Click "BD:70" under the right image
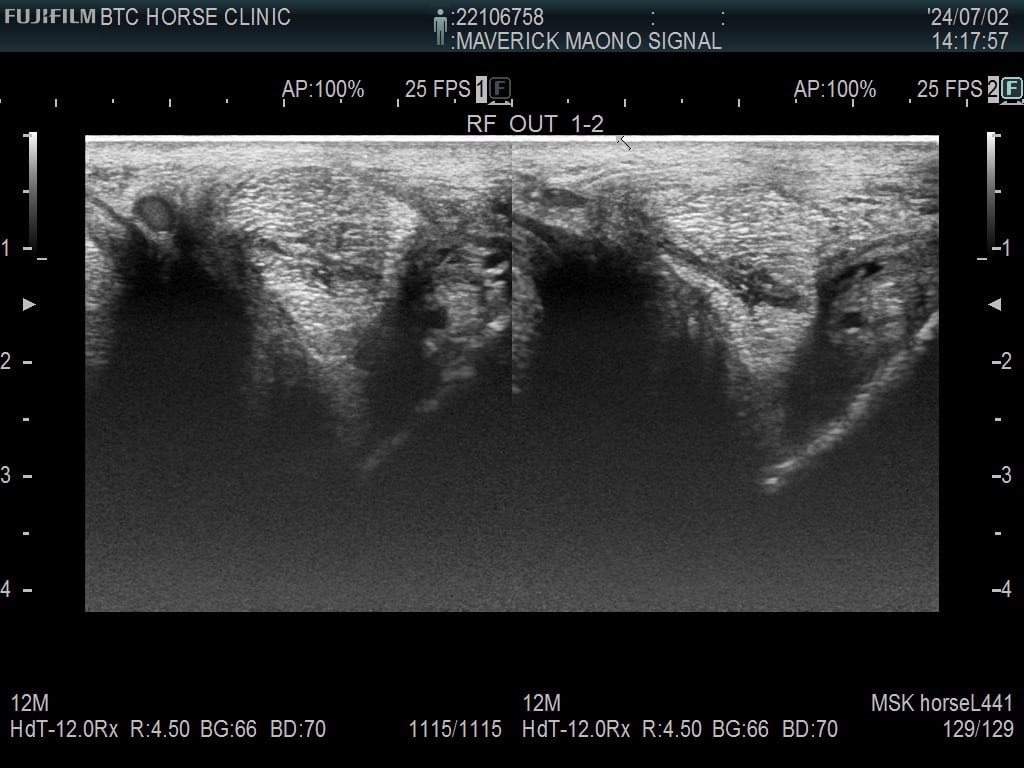This screenshot has height=768, width=1024. (810, 729)
